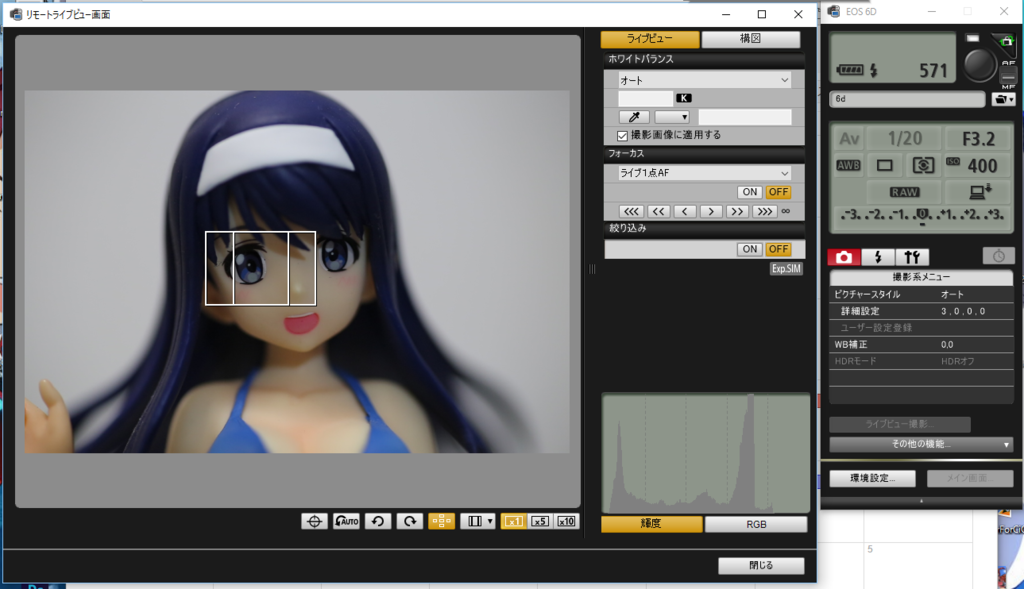Click the >> medium focus-far button
This screenshot has width=1024, height=589.
tap(737, 212)
